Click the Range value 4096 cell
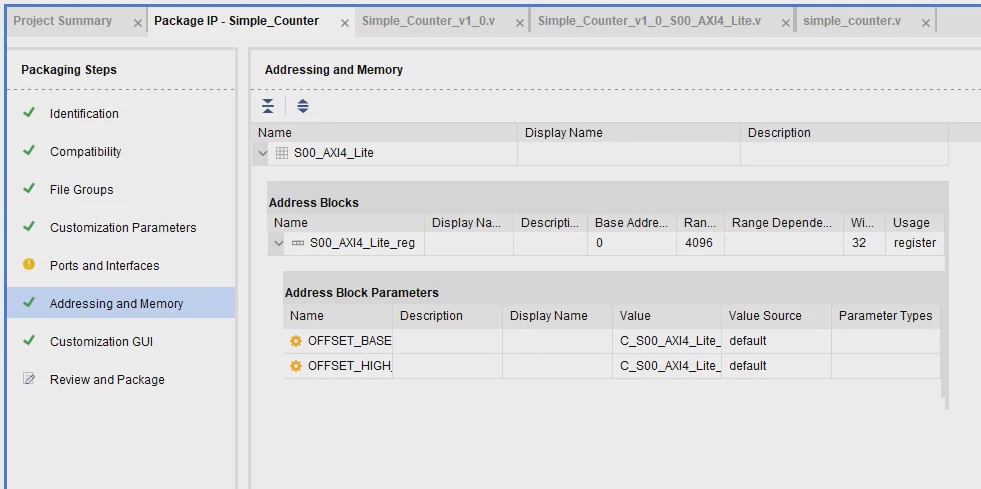981x489 pixels. 700,243
